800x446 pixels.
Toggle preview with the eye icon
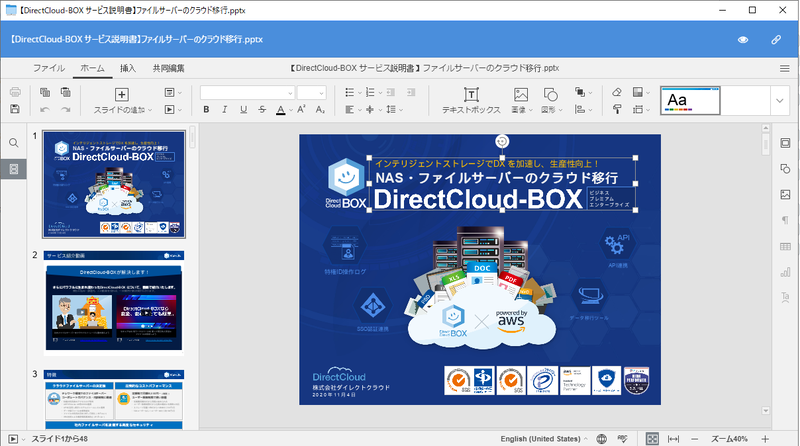[x=743, y=39]
